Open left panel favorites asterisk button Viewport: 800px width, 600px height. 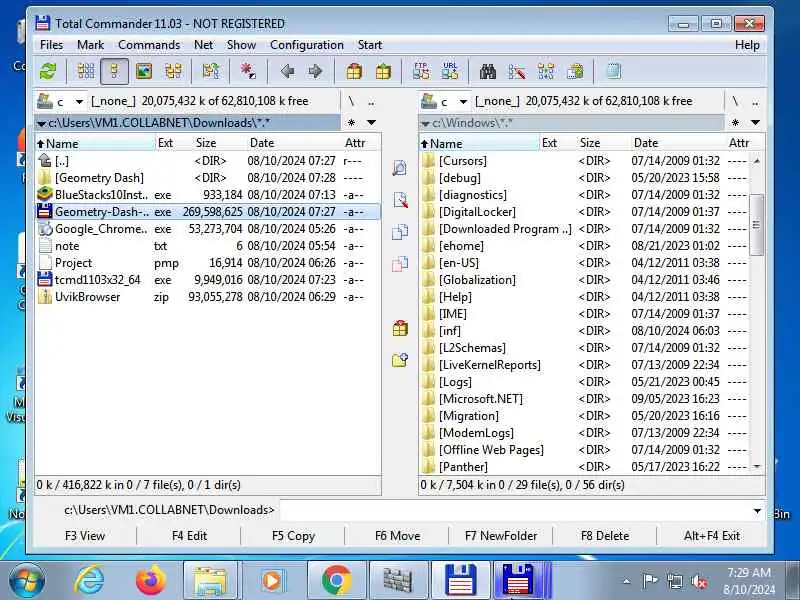(x=352, y=122)
